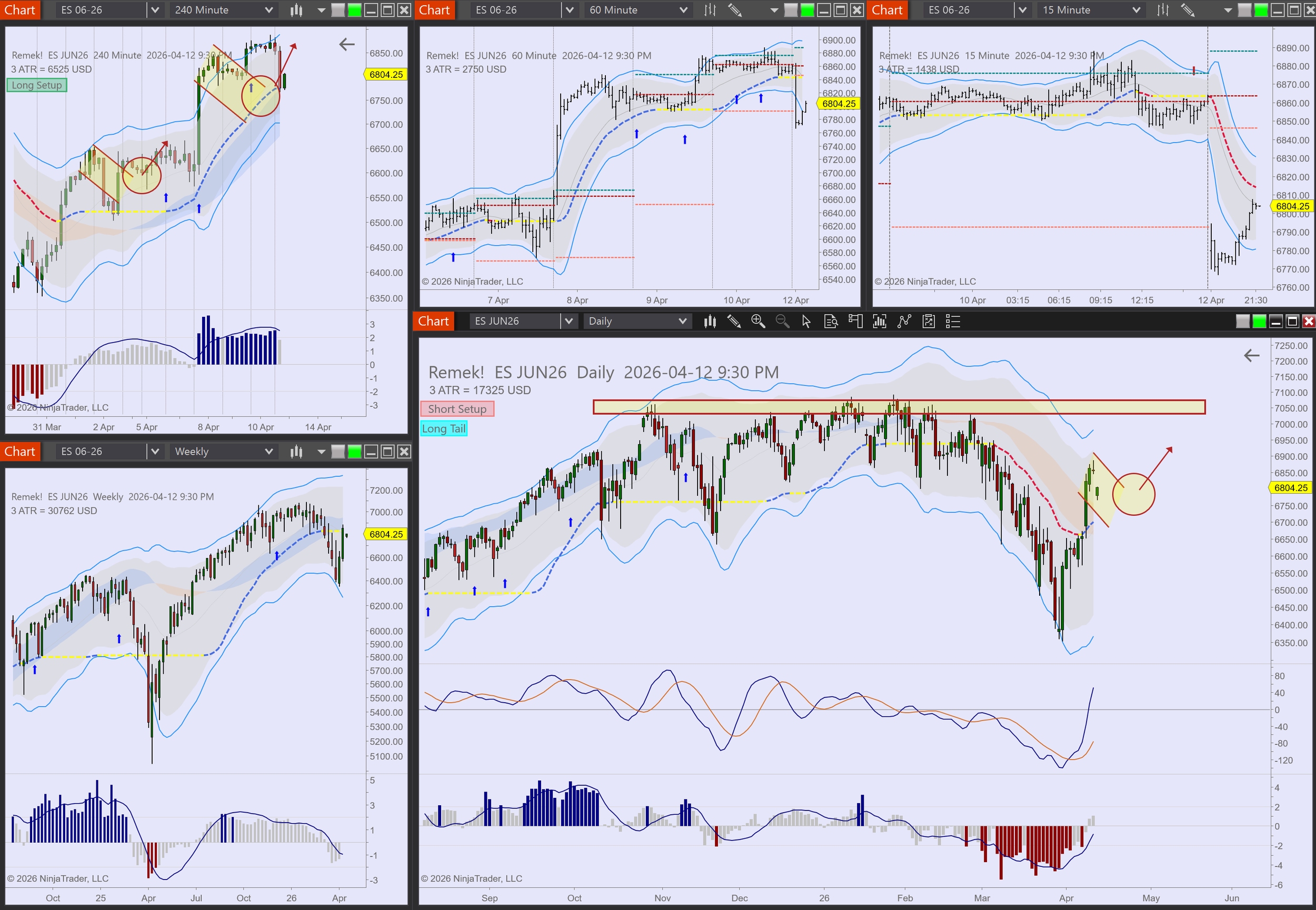
Task: Open Data Box icon on Daily chart toolbar
Action: tap(831, 321)
